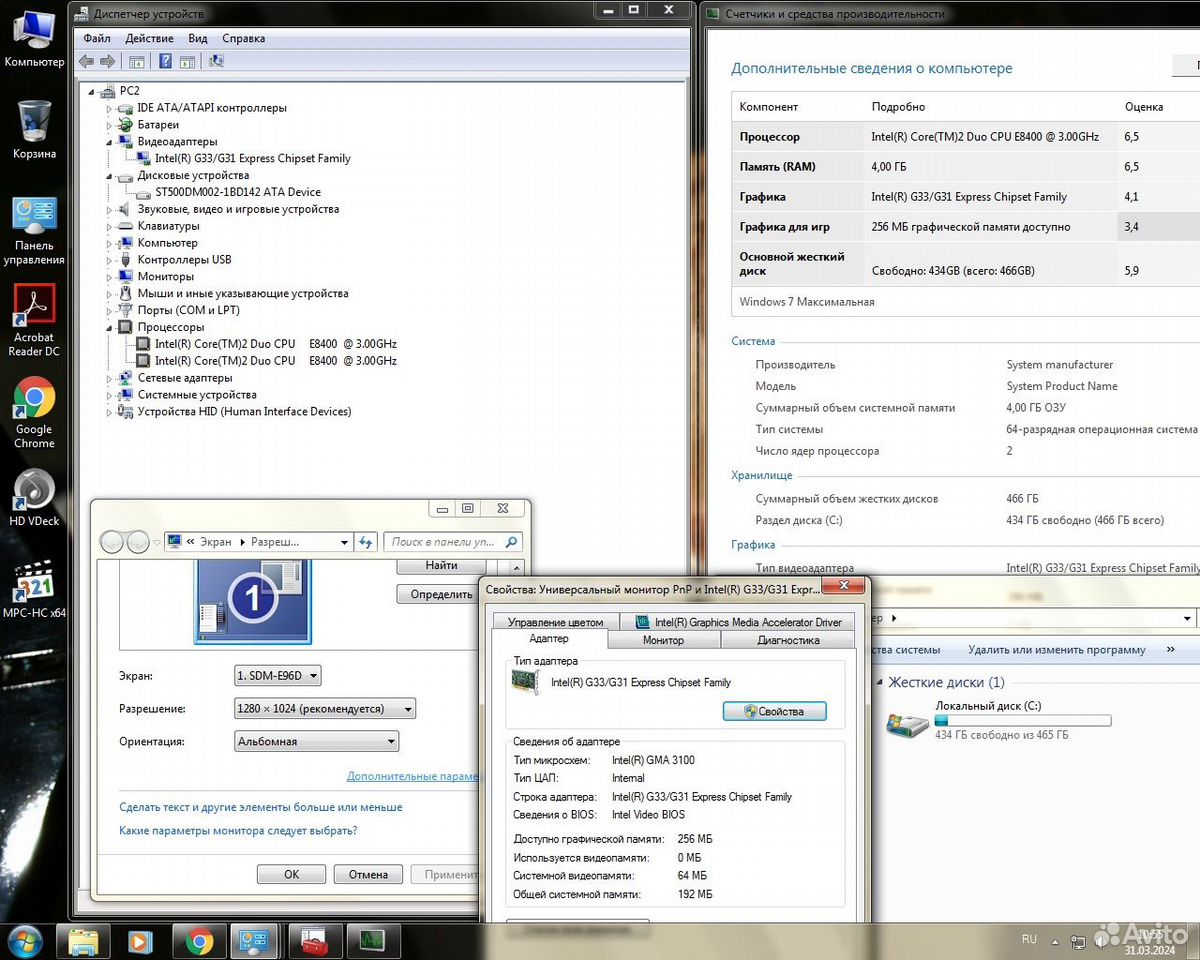Click the network icon in system tray
The image size is (1200, 960).
tap(1078, 941)
